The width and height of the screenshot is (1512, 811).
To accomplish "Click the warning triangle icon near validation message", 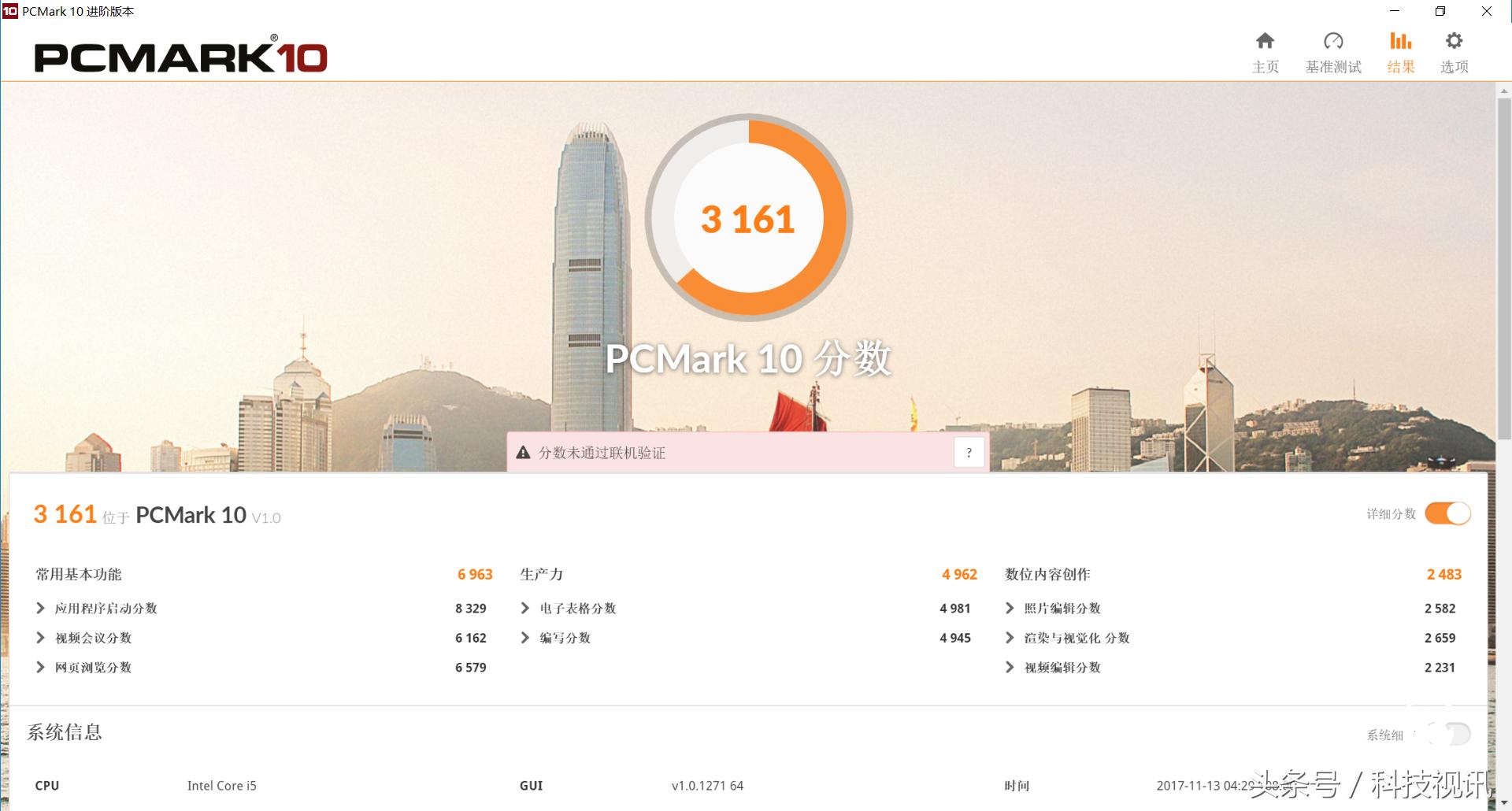I will pos(524,452).
